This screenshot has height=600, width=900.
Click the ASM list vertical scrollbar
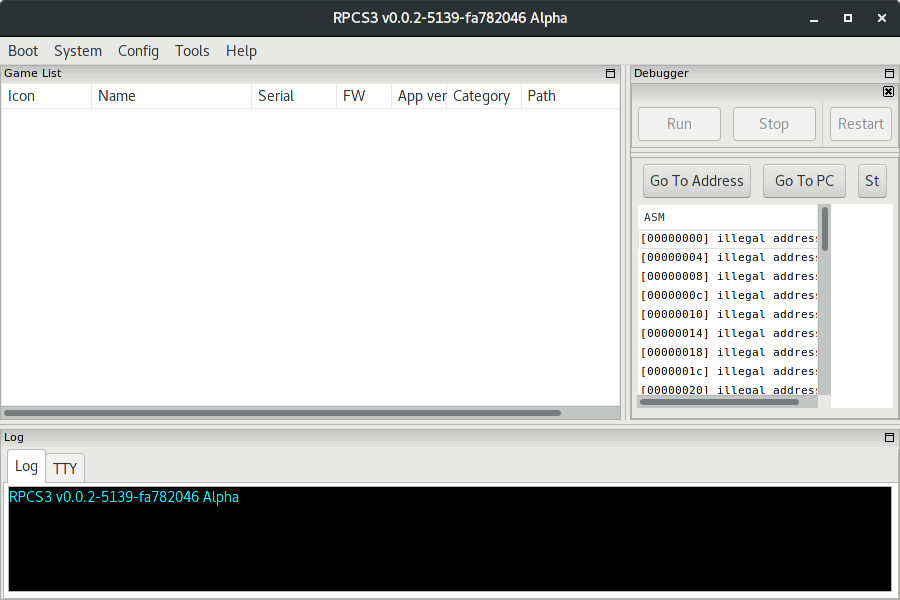[x=825, y=229]
